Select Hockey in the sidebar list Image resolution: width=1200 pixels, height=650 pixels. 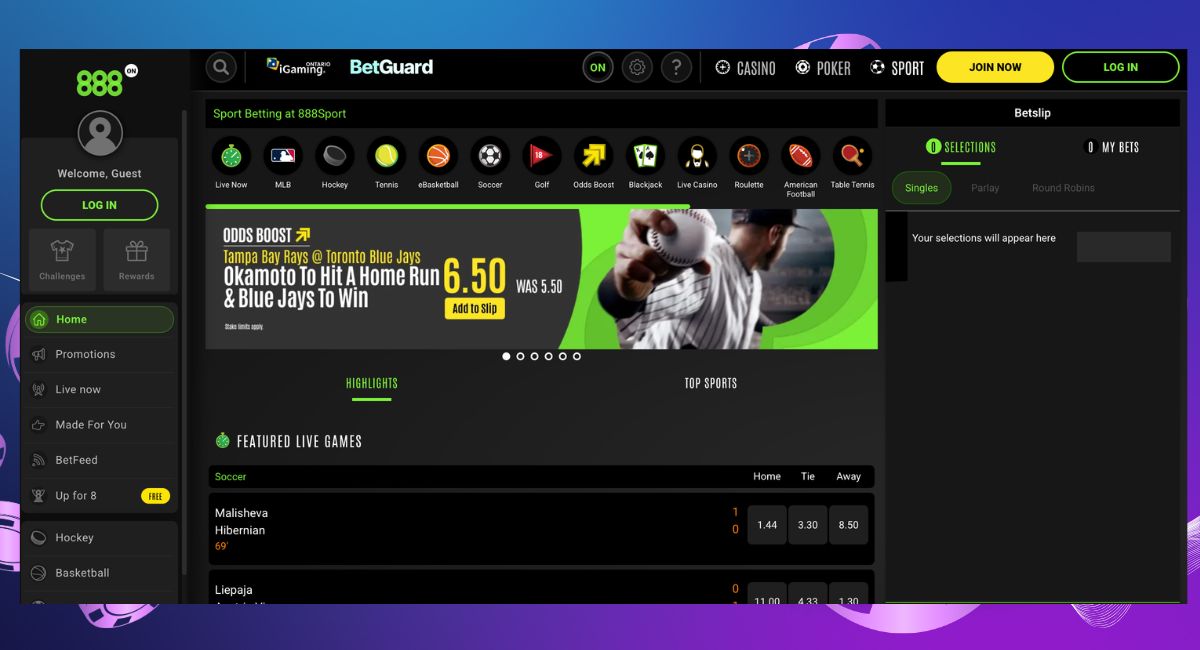99,538
